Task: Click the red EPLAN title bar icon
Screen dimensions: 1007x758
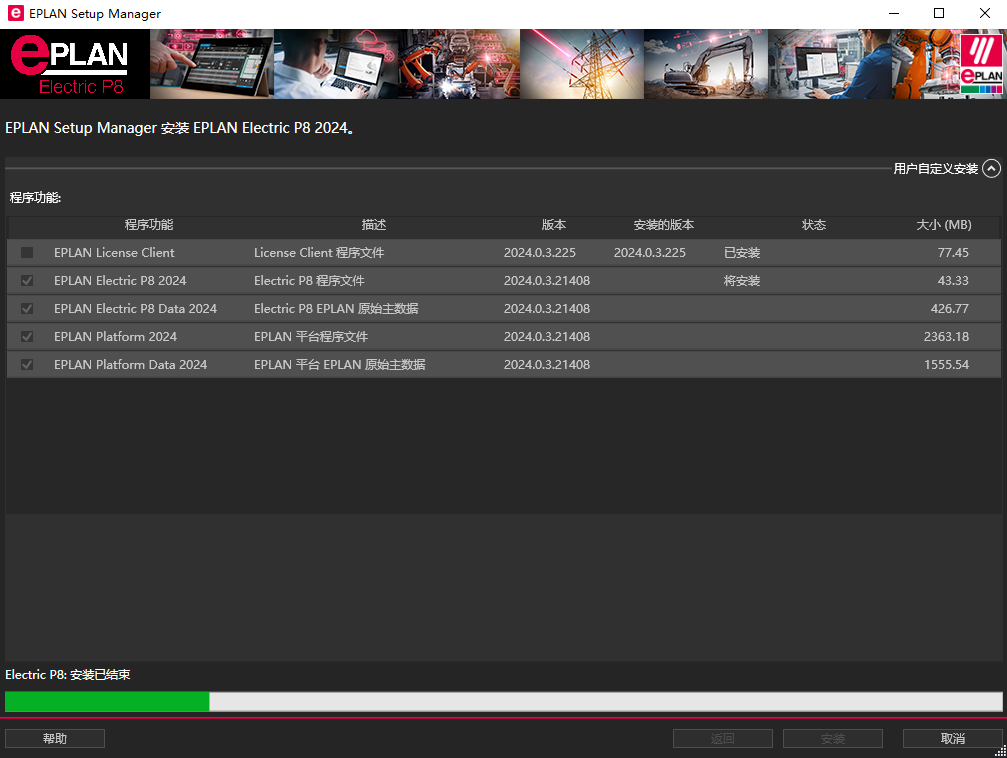Action: click(x=15, y=13)
